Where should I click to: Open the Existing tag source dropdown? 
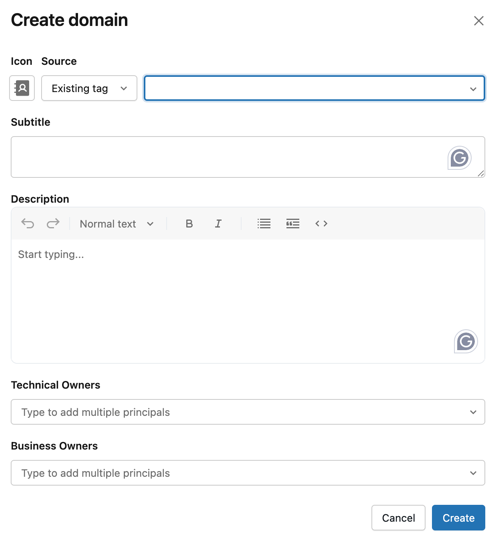(x=89, y=88)
